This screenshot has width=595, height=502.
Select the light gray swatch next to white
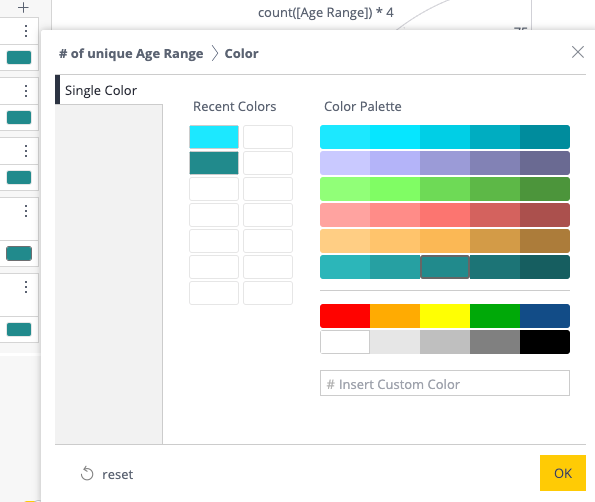click(x=395, y=342)
